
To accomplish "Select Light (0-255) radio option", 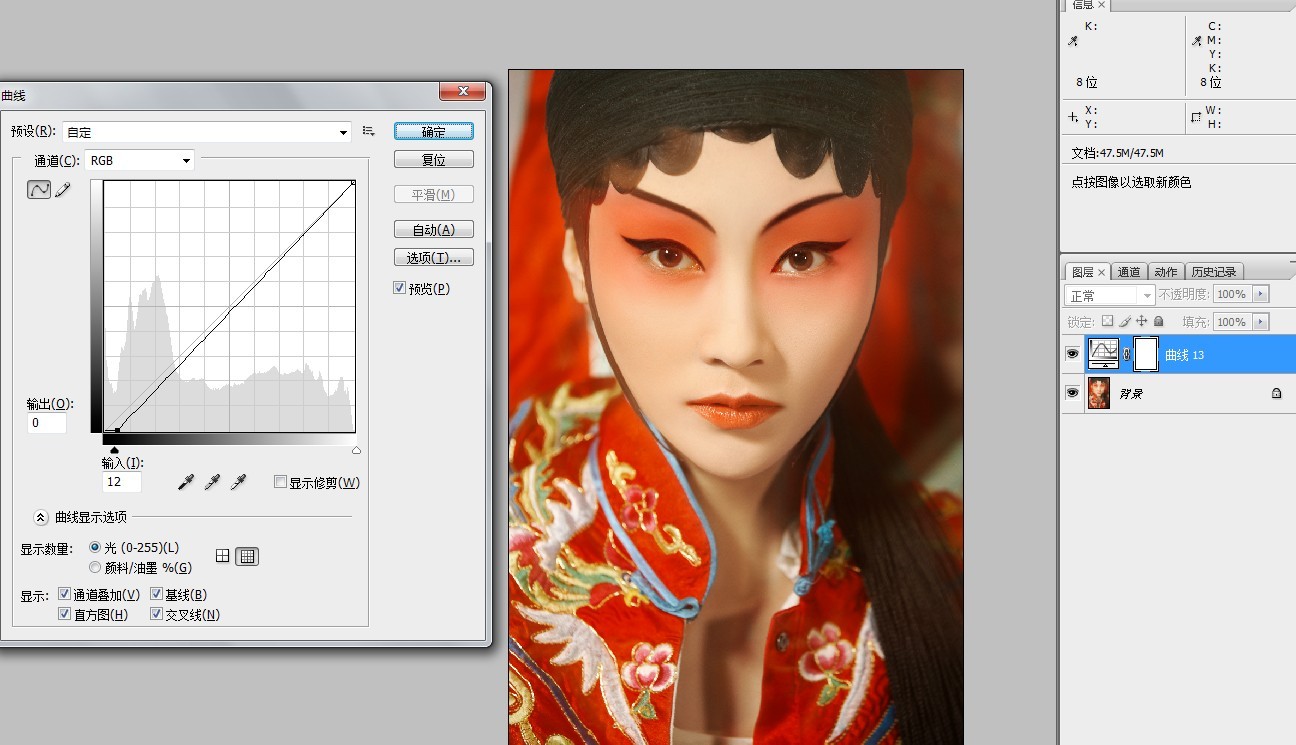I will [95, 547].
